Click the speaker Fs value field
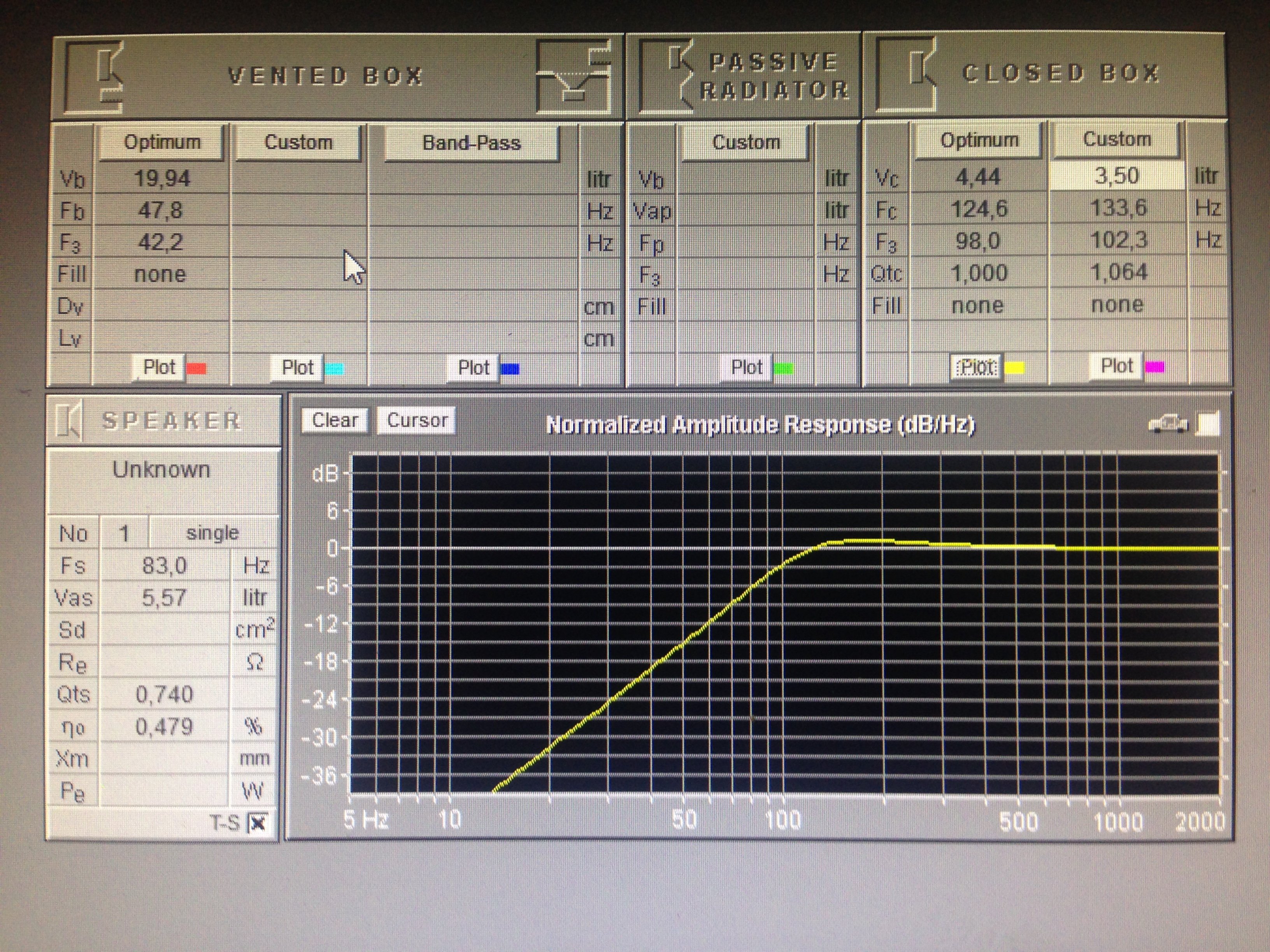This screenshot has width=1270, height=952. coord(164,566)
